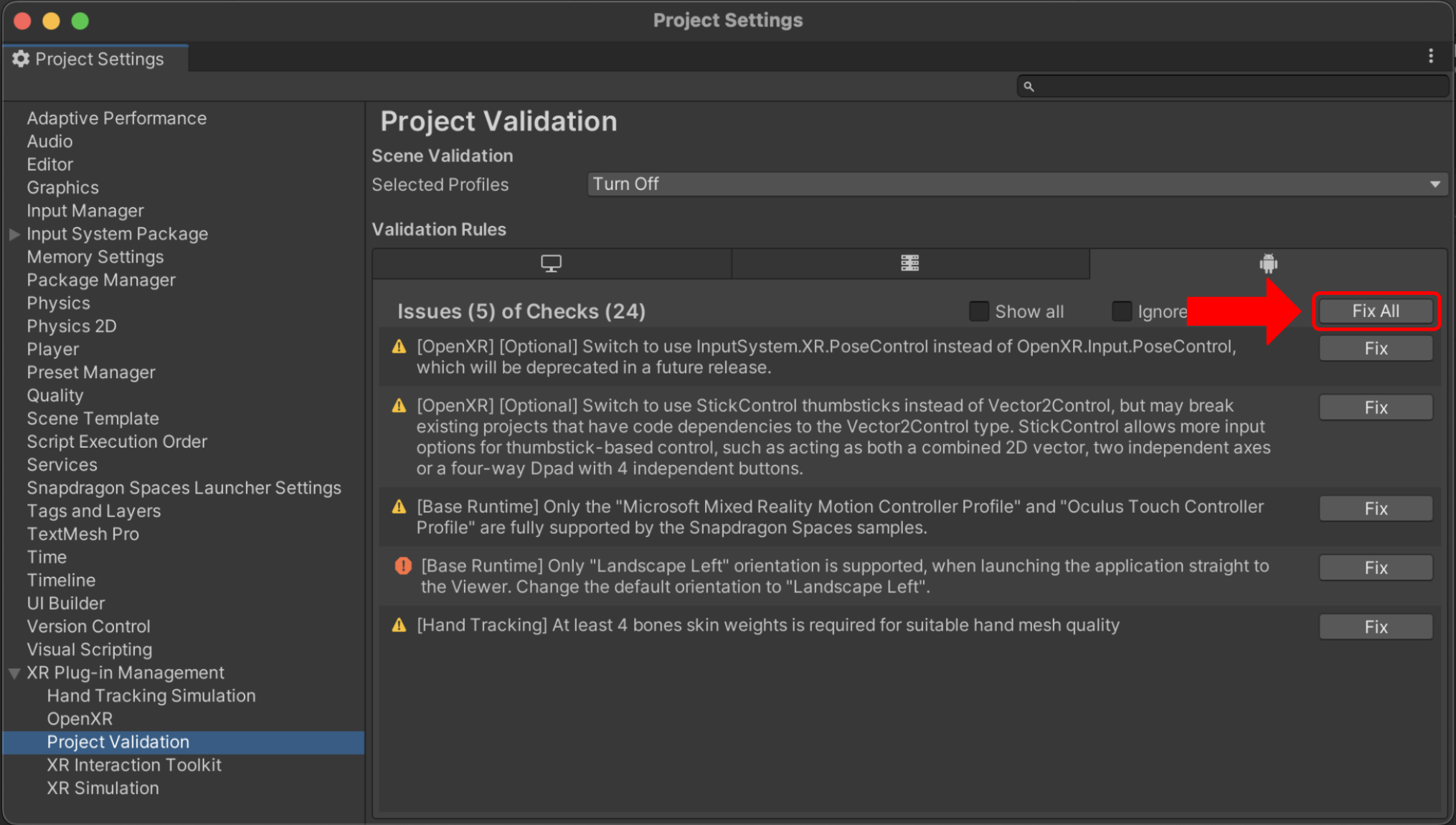Select Input System Package settings
Viewport: 1456px width, 825px height.
pyautogui.click(x=118, y=234)
